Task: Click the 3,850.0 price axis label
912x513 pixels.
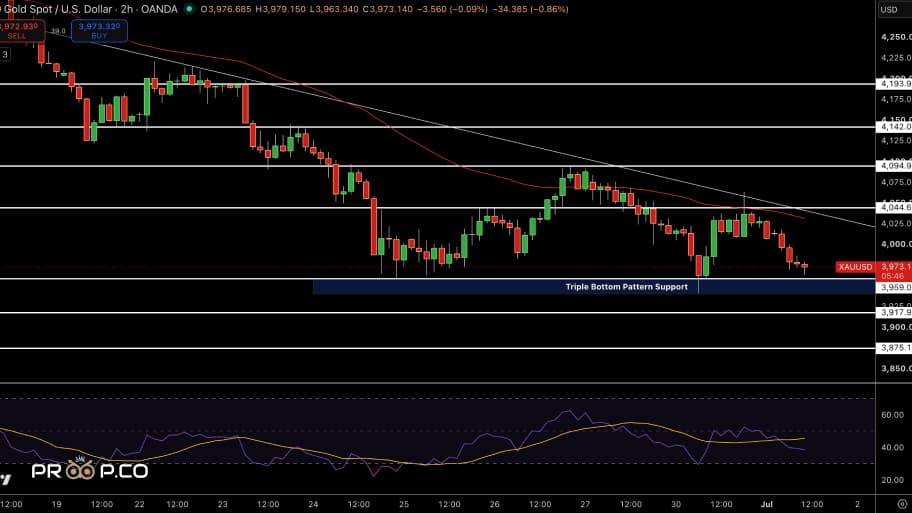Action: 896,368
